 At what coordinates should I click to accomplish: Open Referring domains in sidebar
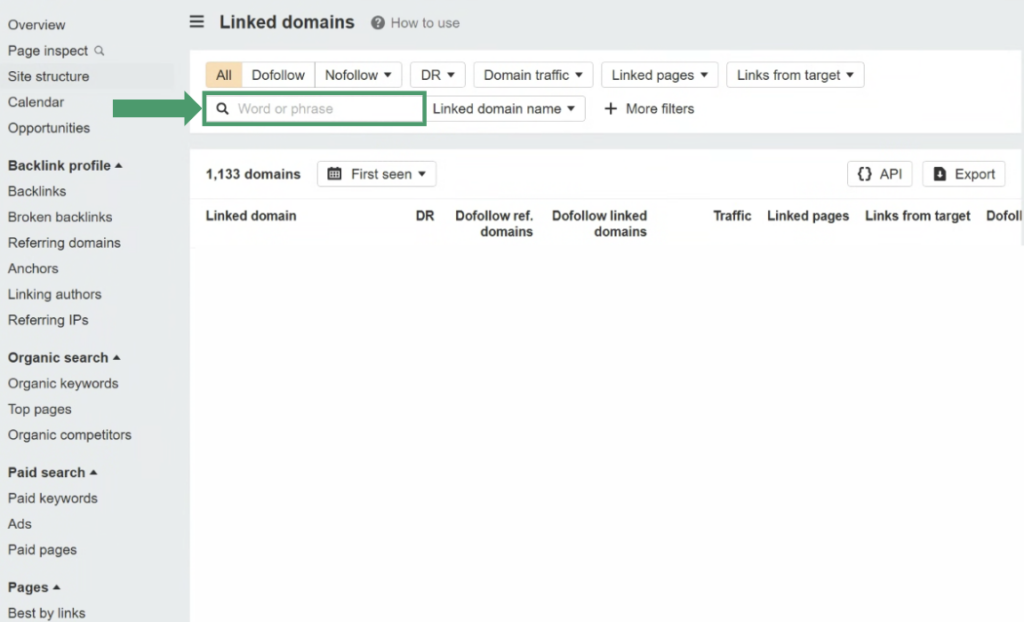point(64,242)
